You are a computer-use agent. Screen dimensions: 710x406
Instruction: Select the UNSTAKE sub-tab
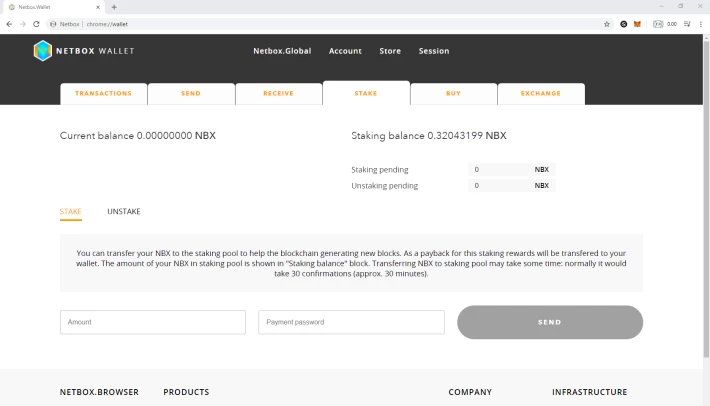[124, 211]
